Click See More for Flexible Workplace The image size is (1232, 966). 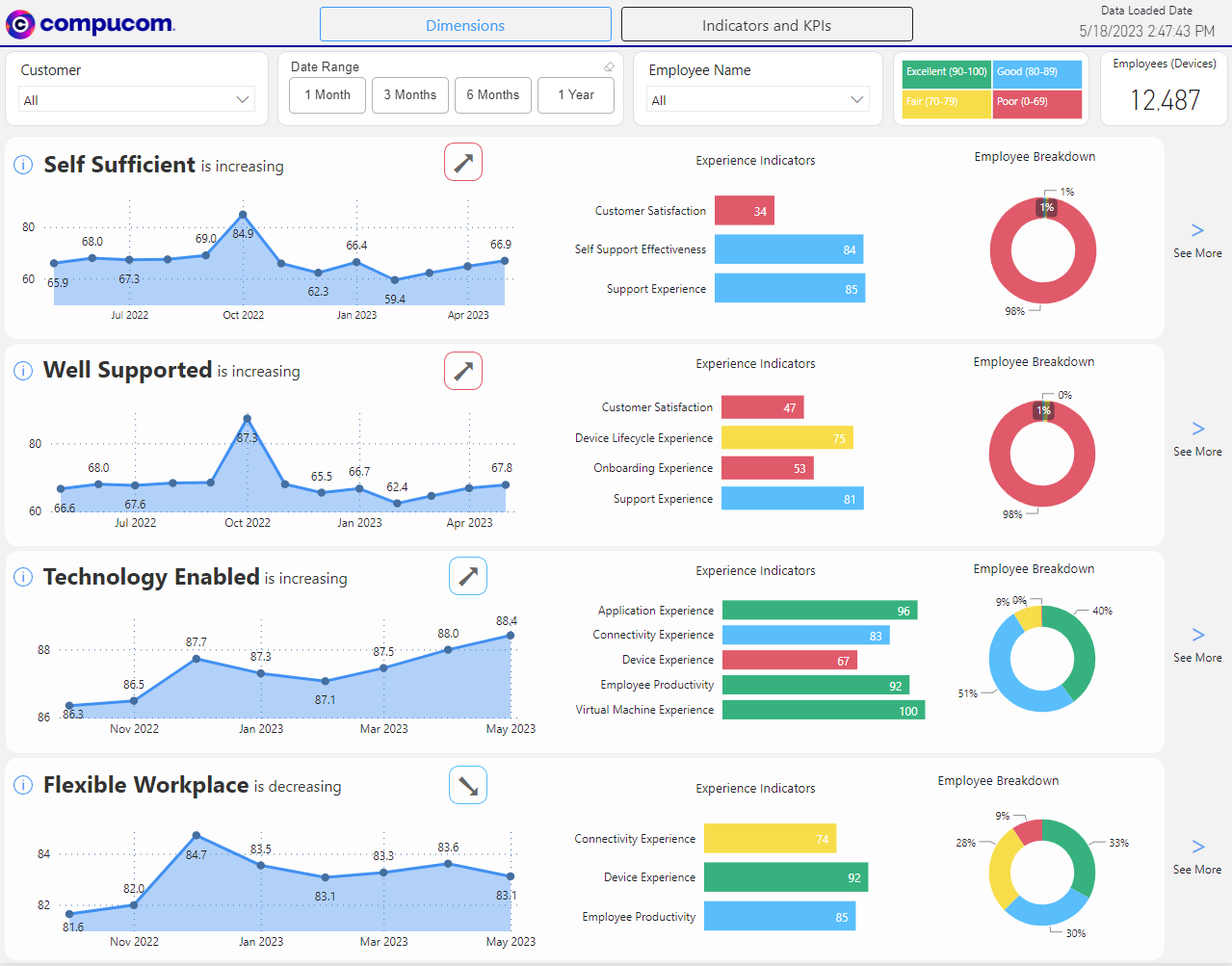click(x=1197, y=857)
